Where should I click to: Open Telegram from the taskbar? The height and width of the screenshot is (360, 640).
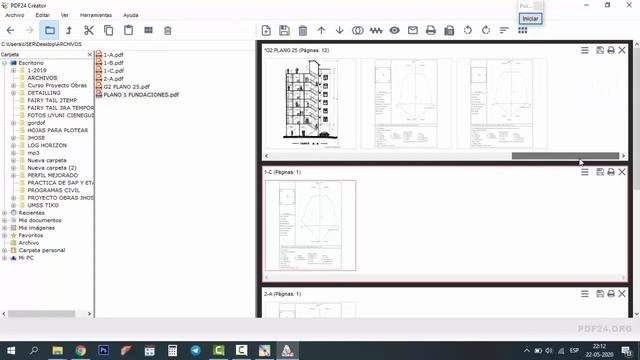coord(196,351)
